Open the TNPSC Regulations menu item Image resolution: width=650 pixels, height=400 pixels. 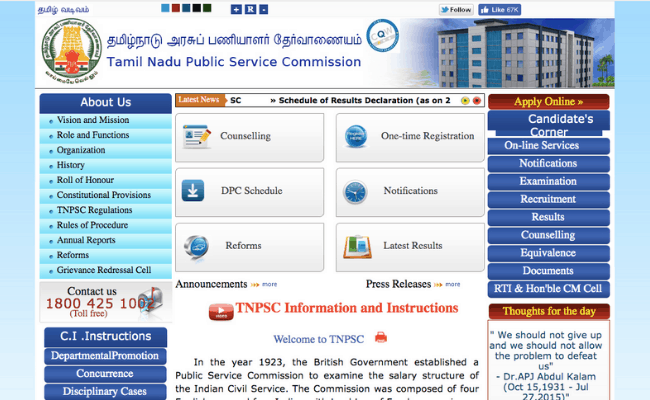(94, 210)
